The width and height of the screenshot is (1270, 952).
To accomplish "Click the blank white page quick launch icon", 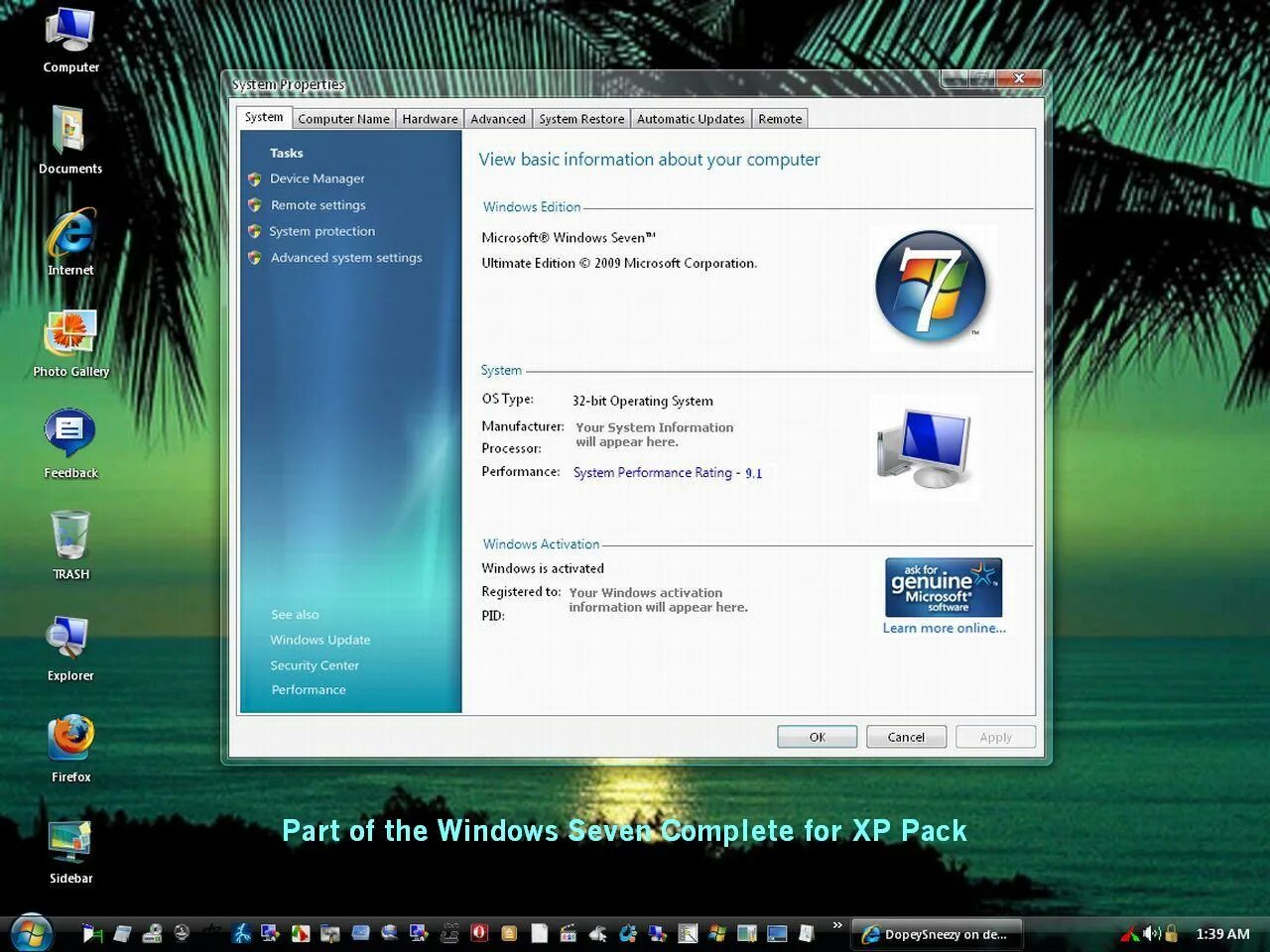I will pos(539,933).
